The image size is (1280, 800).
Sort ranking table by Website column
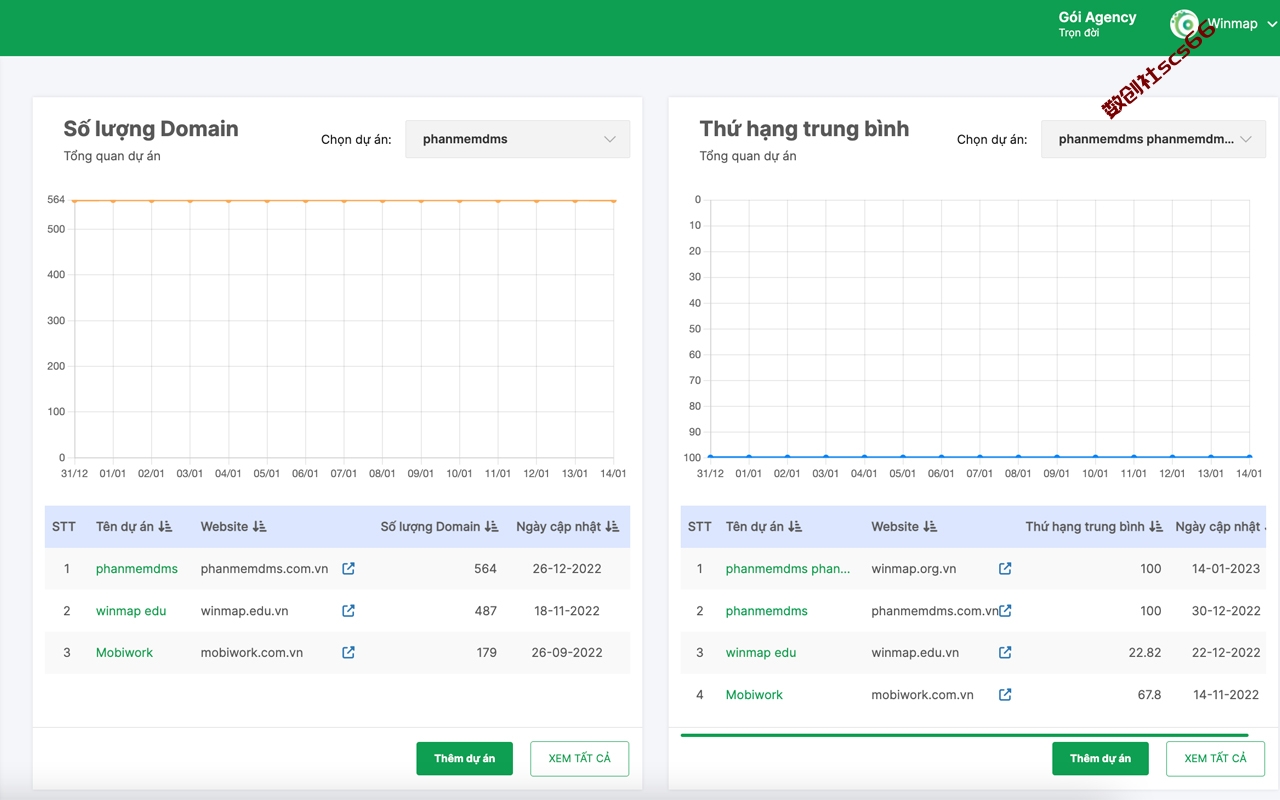(x=930, y=526)
